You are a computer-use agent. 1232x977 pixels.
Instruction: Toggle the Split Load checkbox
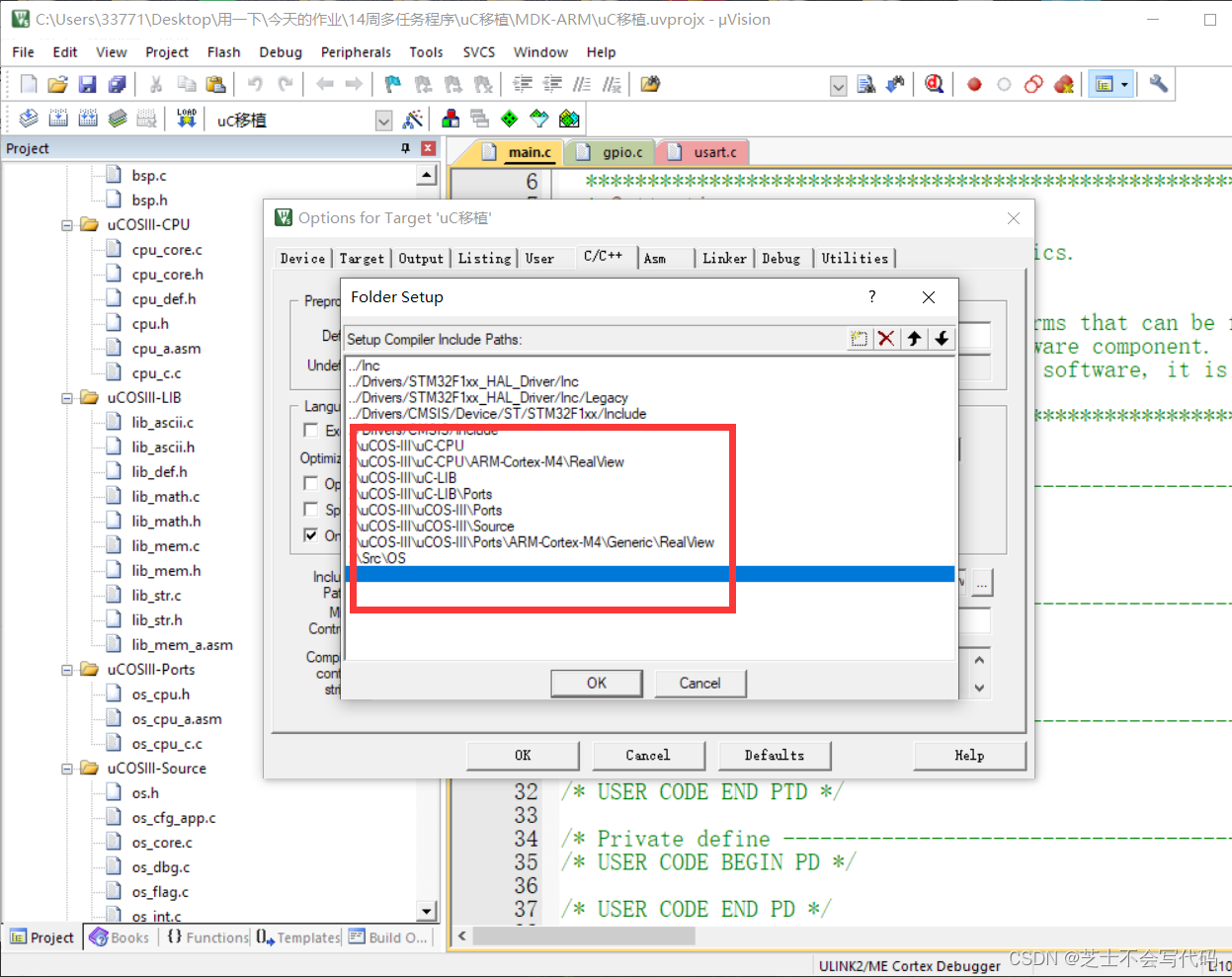pos(309,509)
